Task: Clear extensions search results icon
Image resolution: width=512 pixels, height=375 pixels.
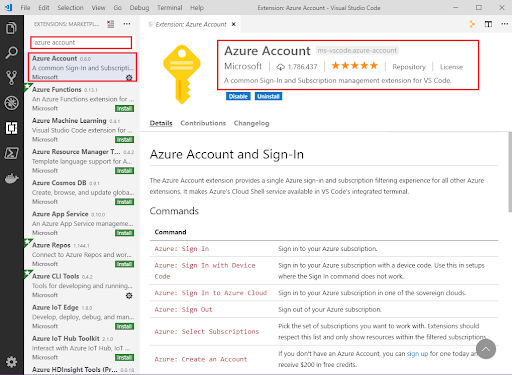Action: [110, 24]
